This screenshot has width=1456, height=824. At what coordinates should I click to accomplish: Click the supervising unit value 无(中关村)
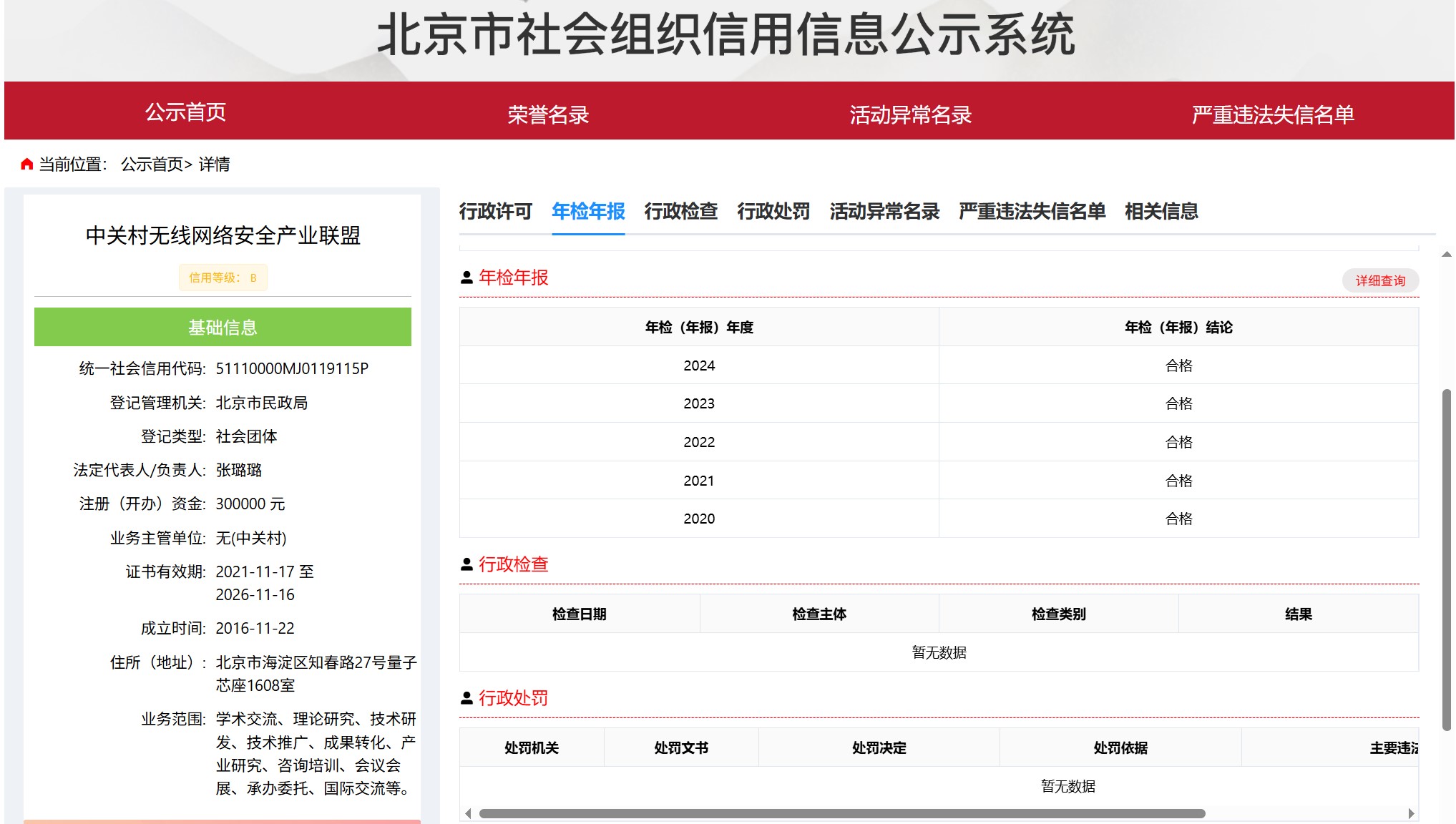point(251,538)
